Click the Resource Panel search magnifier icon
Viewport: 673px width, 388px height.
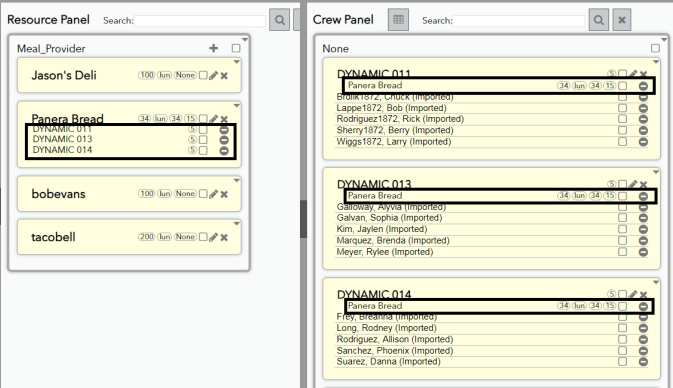tap(279, 20)
